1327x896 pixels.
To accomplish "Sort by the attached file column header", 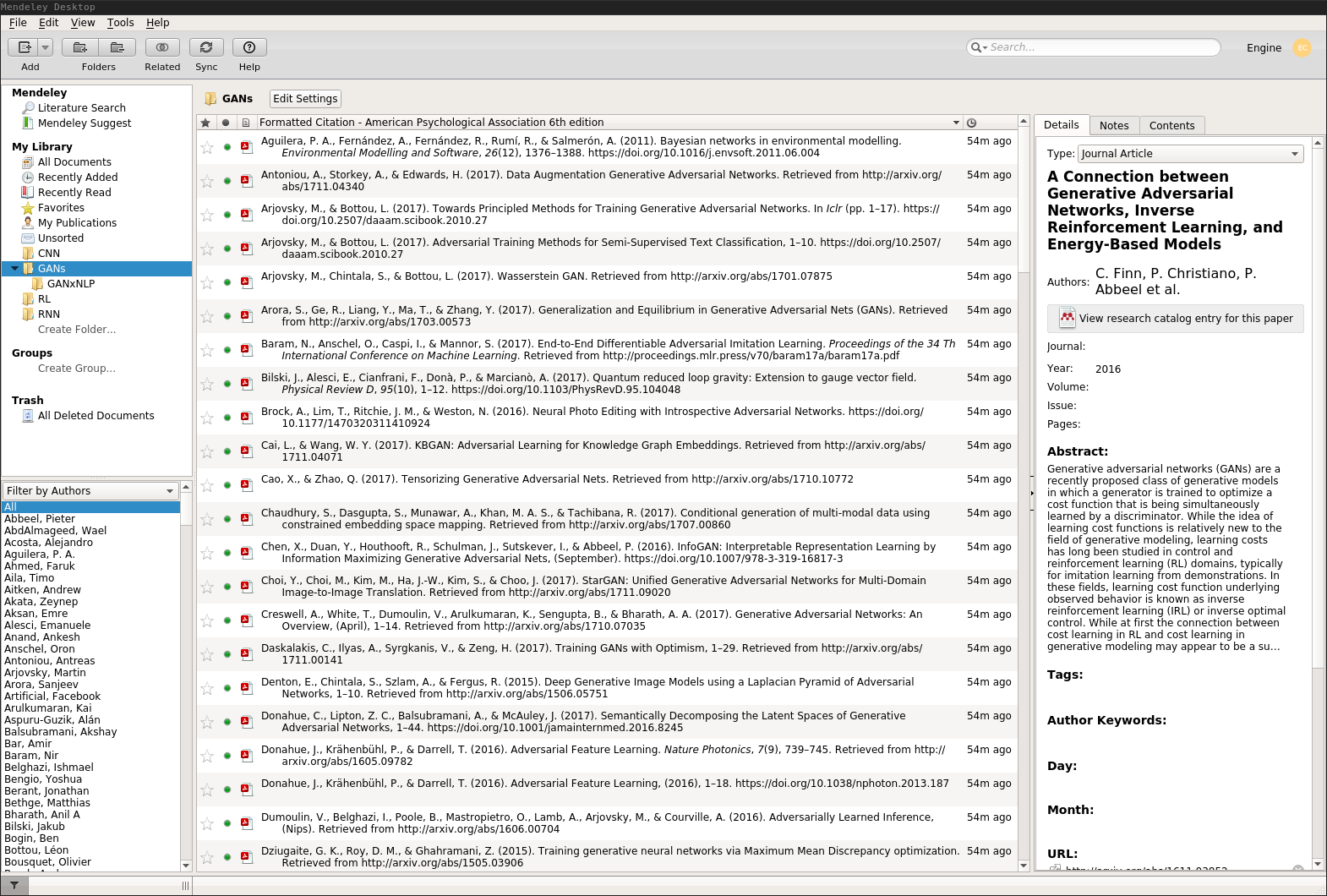I will coord(246,123).
